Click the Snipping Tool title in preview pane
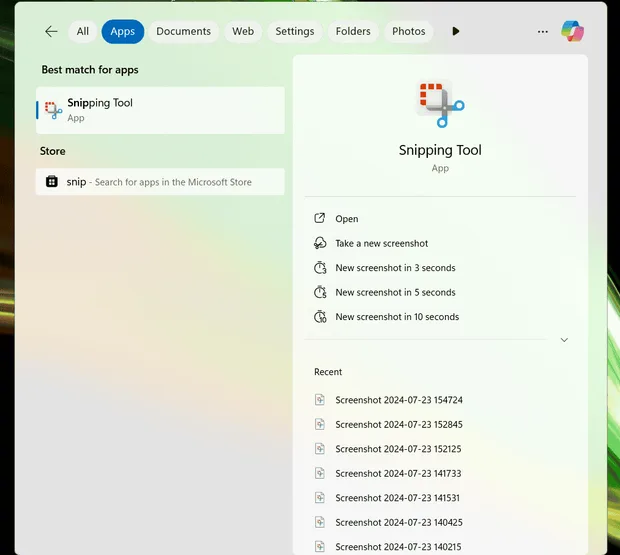This screenshot has height=555, width=620. pyautogui.click(x=440, y=150)
